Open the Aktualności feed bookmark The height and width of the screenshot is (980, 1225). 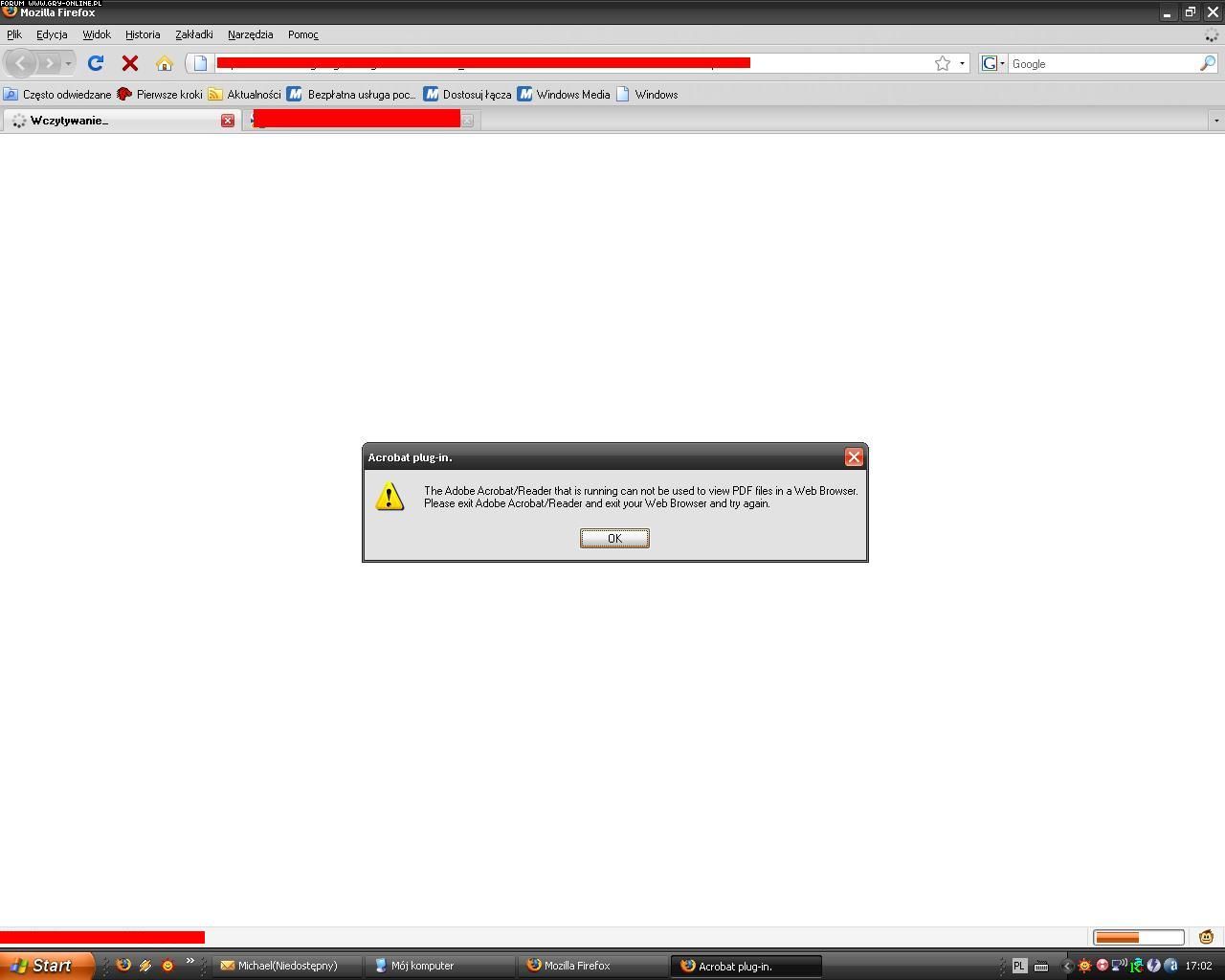point(245,94)
